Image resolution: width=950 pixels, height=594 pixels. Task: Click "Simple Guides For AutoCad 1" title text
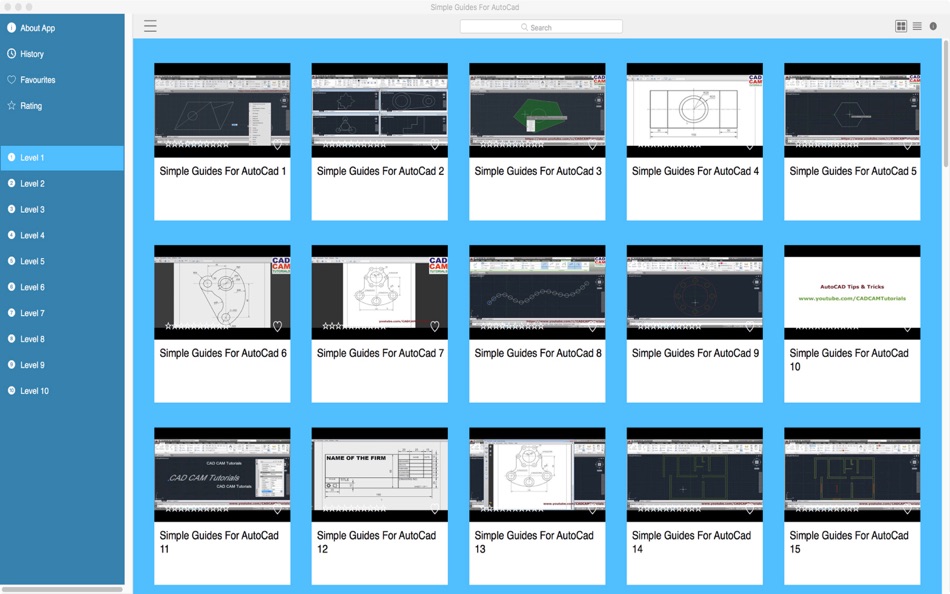coord(222,172)
